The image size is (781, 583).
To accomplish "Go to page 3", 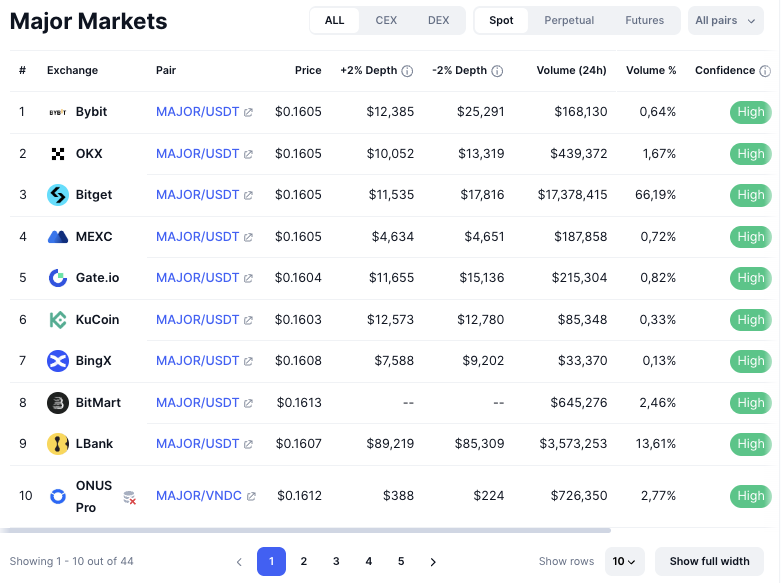I will tap(336, 562).
